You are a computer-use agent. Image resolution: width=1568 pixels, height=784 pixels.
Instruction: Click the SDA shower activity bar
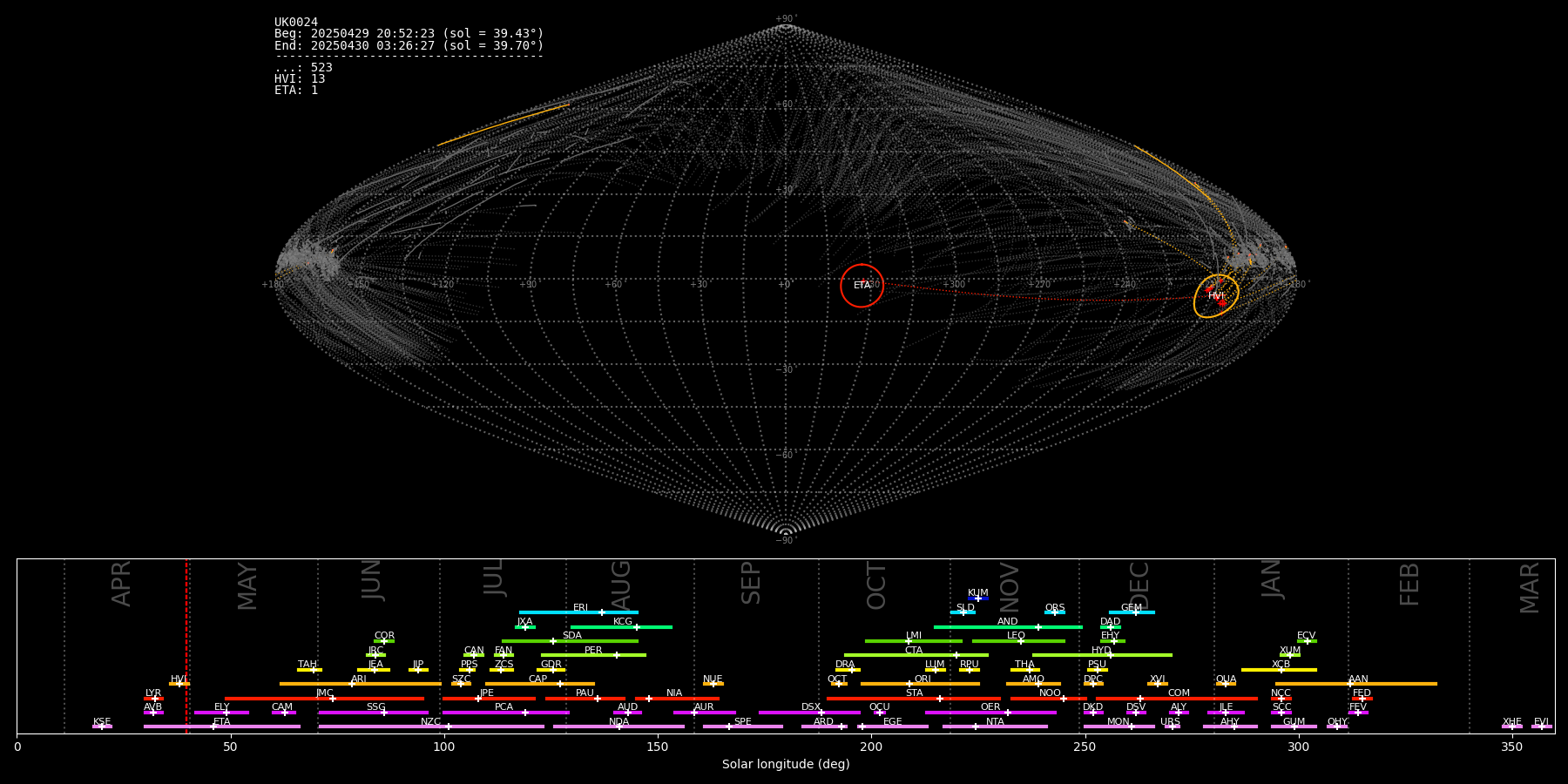570,641
